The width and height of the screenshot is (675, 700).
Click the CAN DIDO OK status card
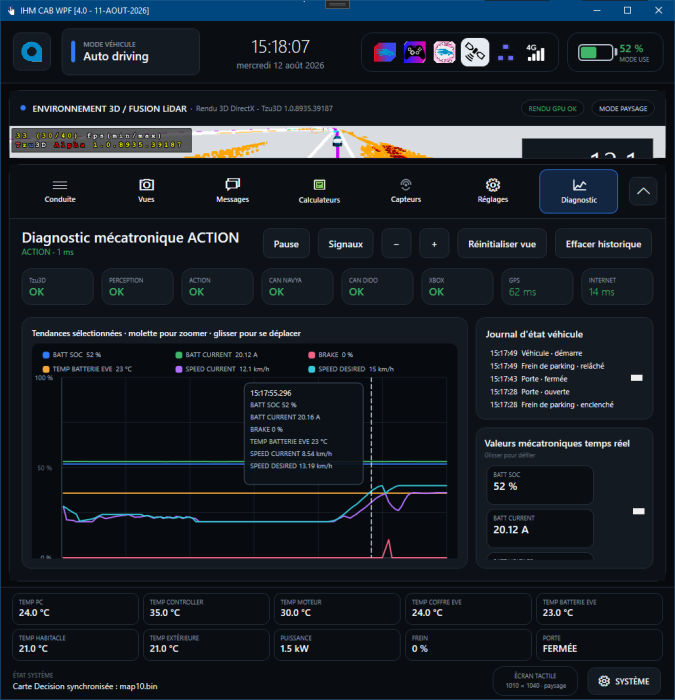(x=377, y=287)
